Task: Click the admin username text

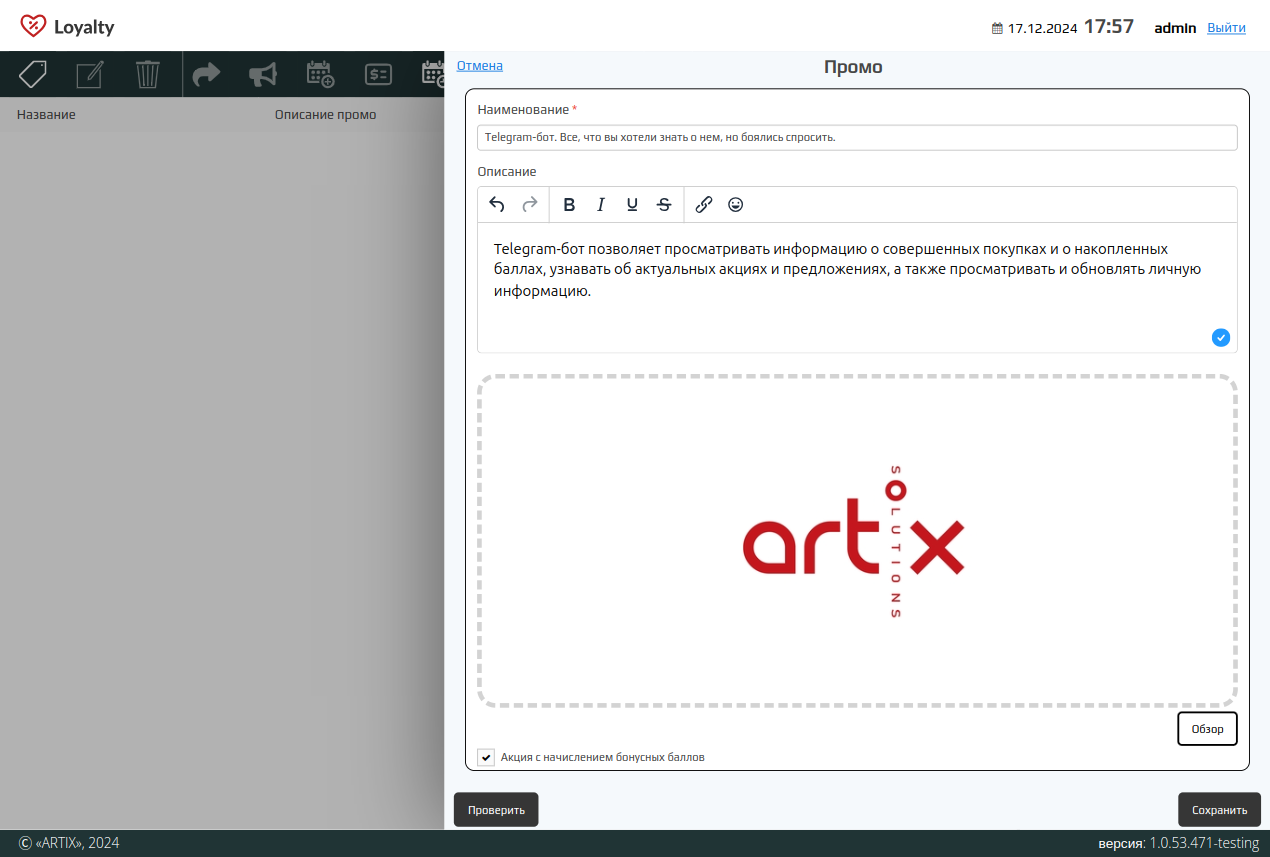Action: tap(1175, 28)
